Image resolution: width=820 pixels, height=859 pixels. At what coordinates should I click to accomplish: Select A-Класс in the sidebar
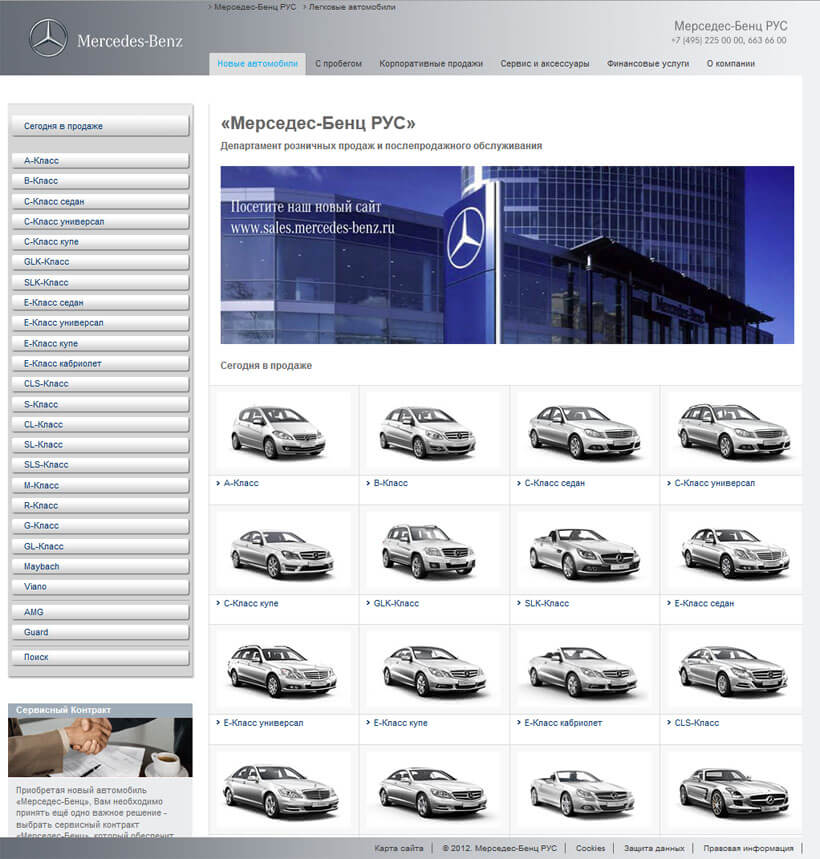[100, 161]
